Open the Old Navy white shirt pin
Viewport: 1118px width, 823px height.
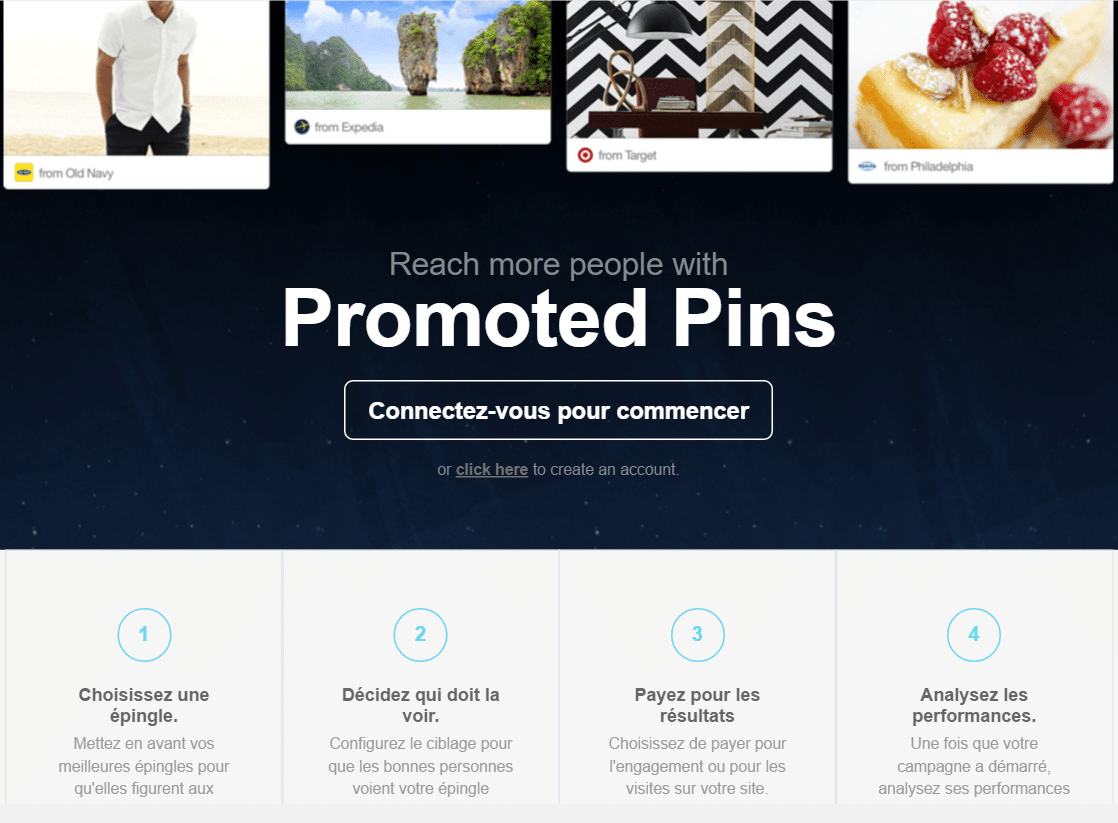[x=136, y=77]
